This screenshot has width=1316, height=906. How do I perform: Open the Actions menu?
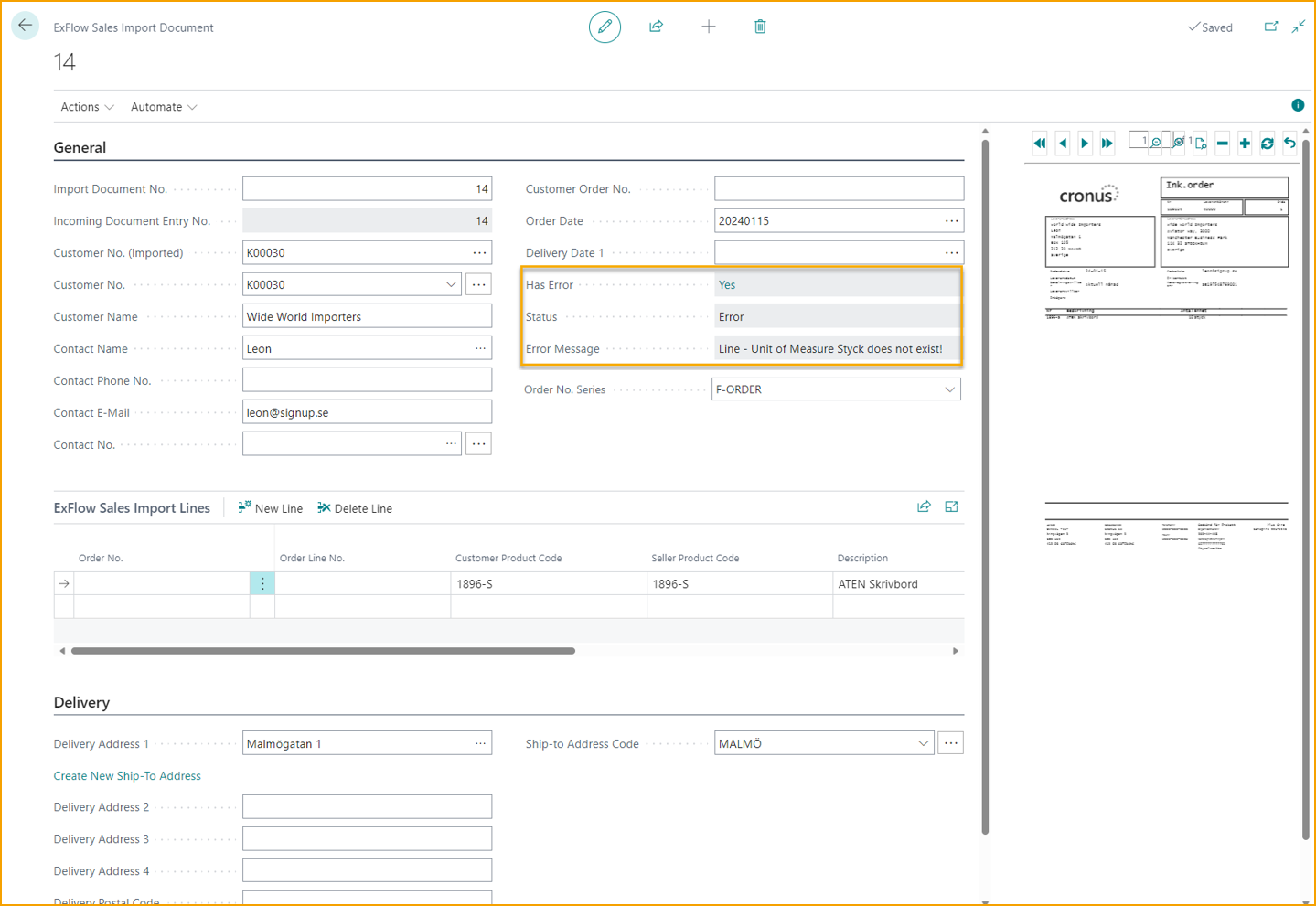click(x=87, y=107)
